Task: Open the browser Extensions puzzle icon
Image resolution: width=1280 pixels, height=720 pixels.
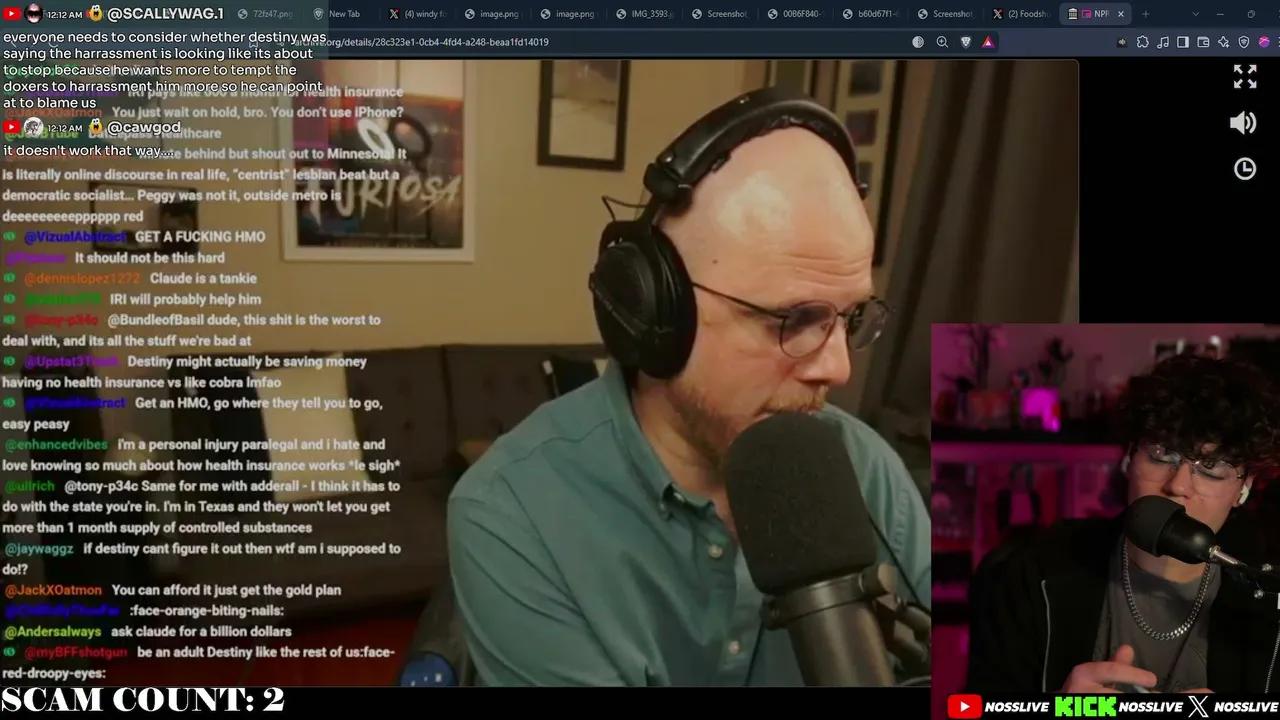Action: pyautogui.click(x=1142, y=42)
